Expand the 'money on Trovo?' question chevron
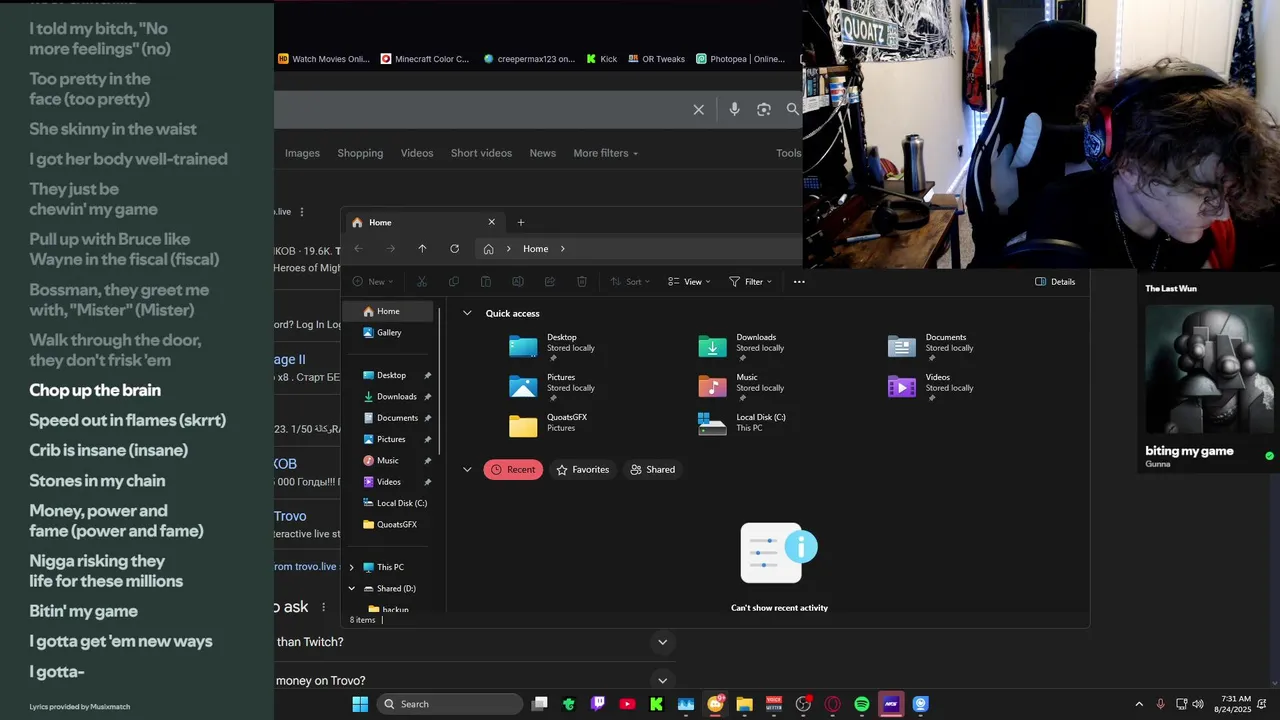This screenshot has width=1280, height=720. 662,680
